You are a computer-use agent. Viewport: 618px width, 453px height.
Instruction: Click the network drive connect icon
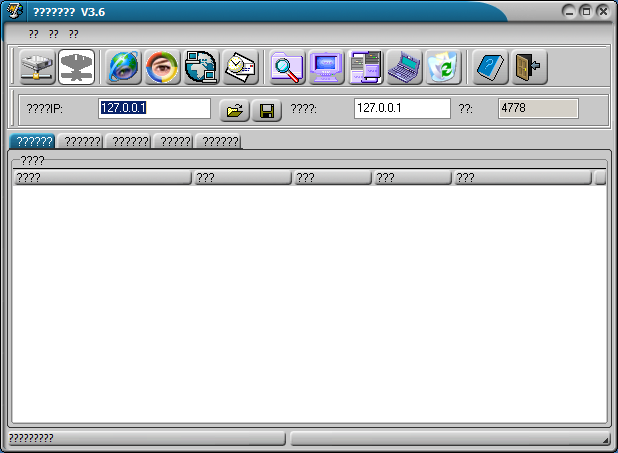[38, 67]
